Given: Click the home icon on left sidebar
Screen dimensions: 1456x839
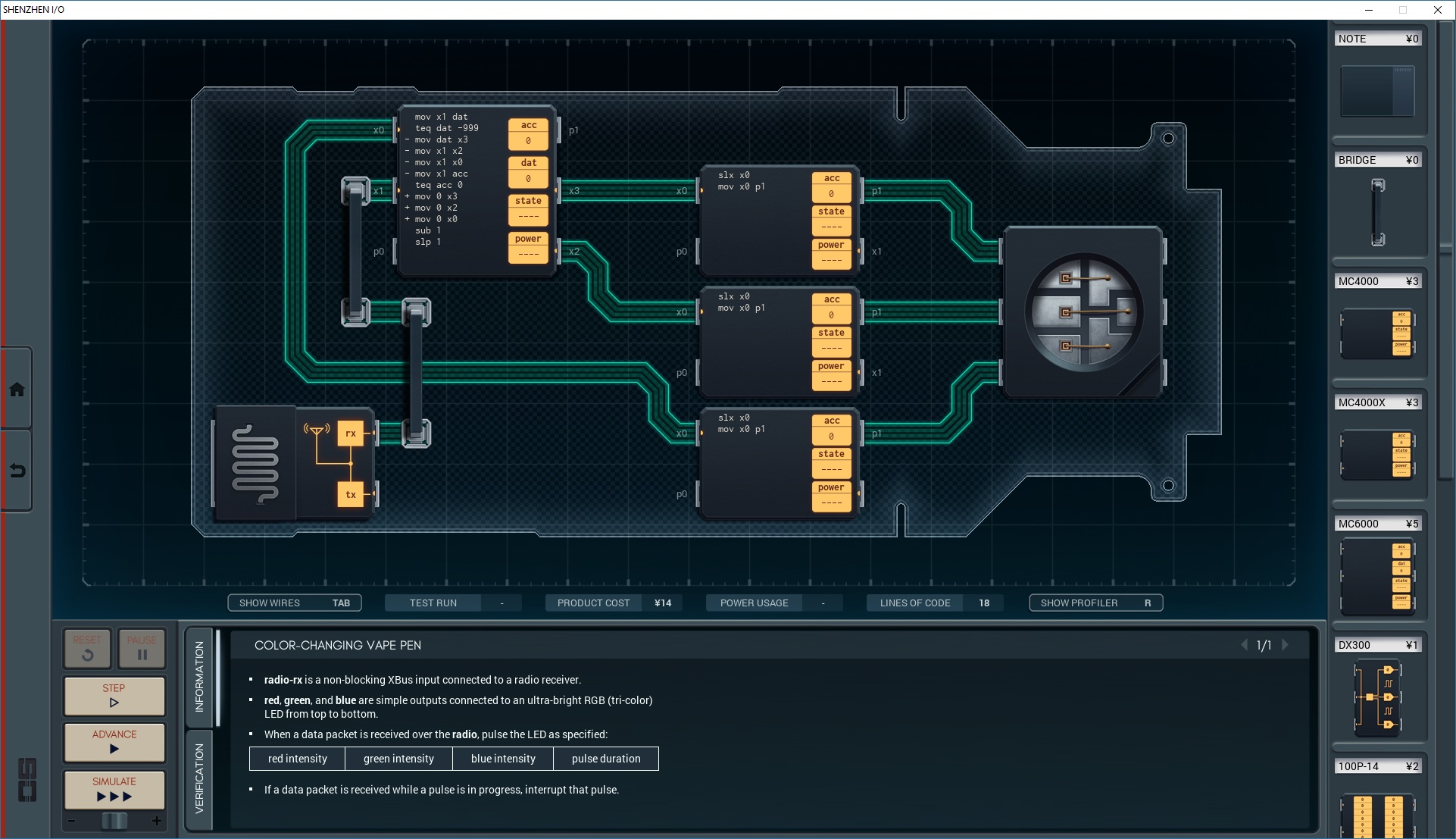Looking at the screenshot, I should 17,390.
